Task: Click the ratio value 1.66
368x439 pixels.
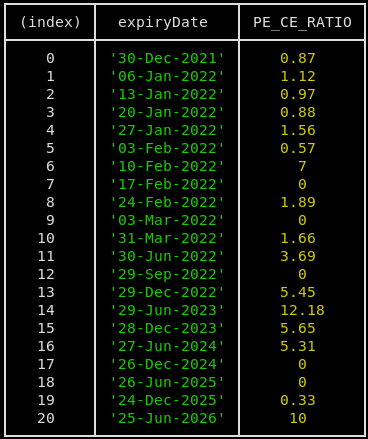Action: pos(298,238)
